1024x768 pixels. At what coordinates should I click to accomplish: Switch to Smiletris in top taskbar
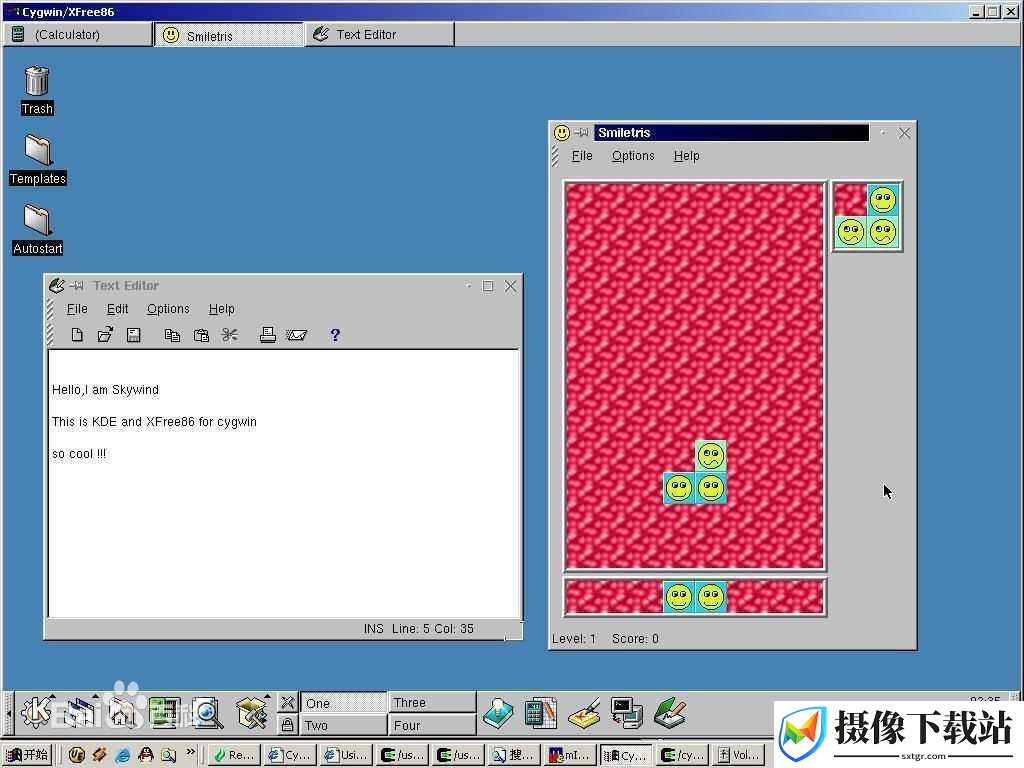tap(229, 35)
